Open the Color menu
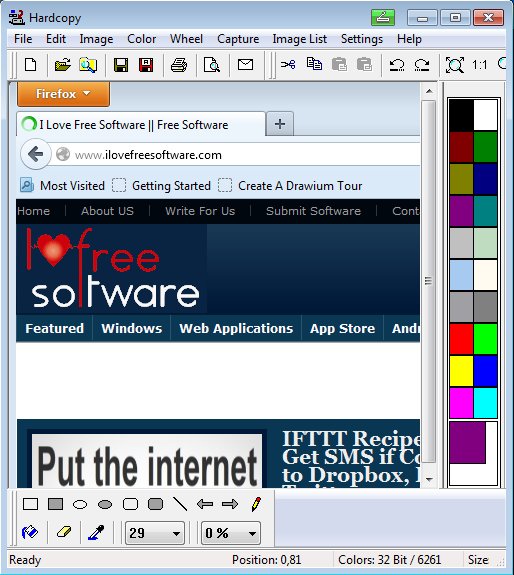 [x=142, y=39]
